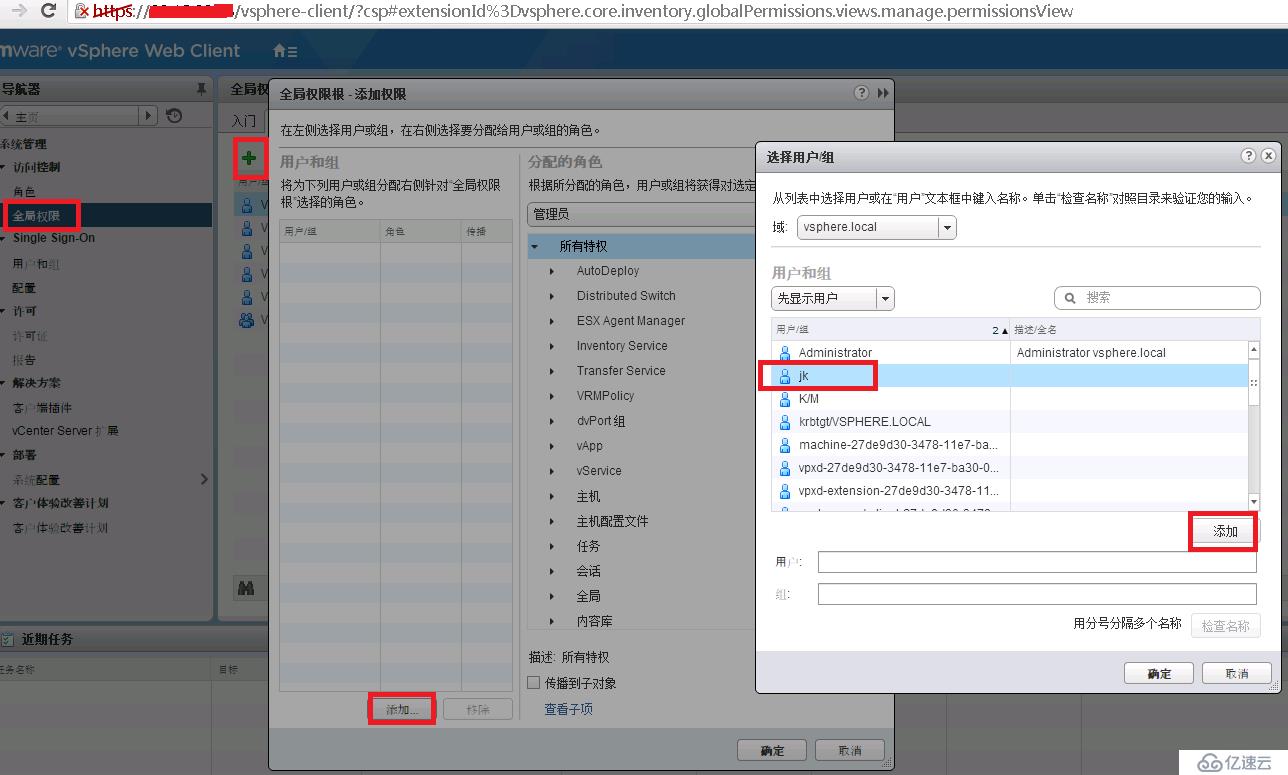Click the double-arrow expand icon in Add Permission dialog
Image resolution: width=1288 pixels, height=775 pixels.
[883, 93]
